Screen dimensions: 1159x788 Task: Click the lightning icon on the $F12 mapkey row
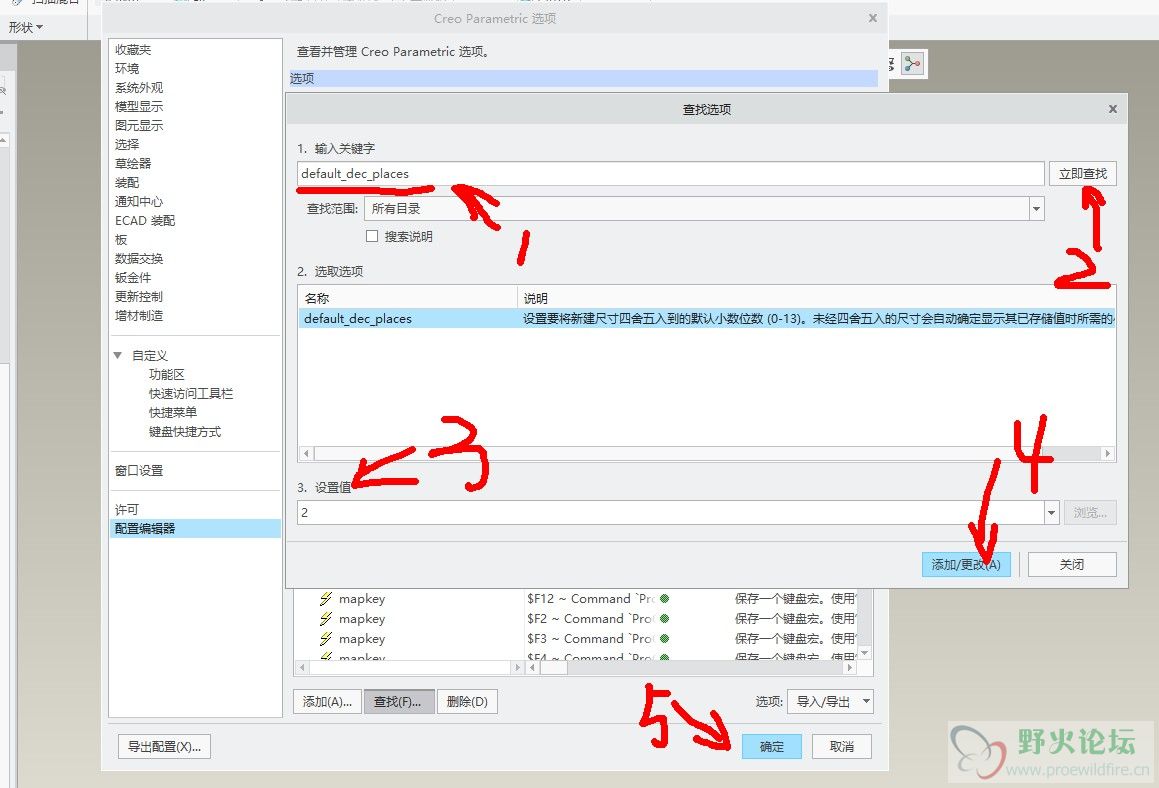[x=326, y=598]
